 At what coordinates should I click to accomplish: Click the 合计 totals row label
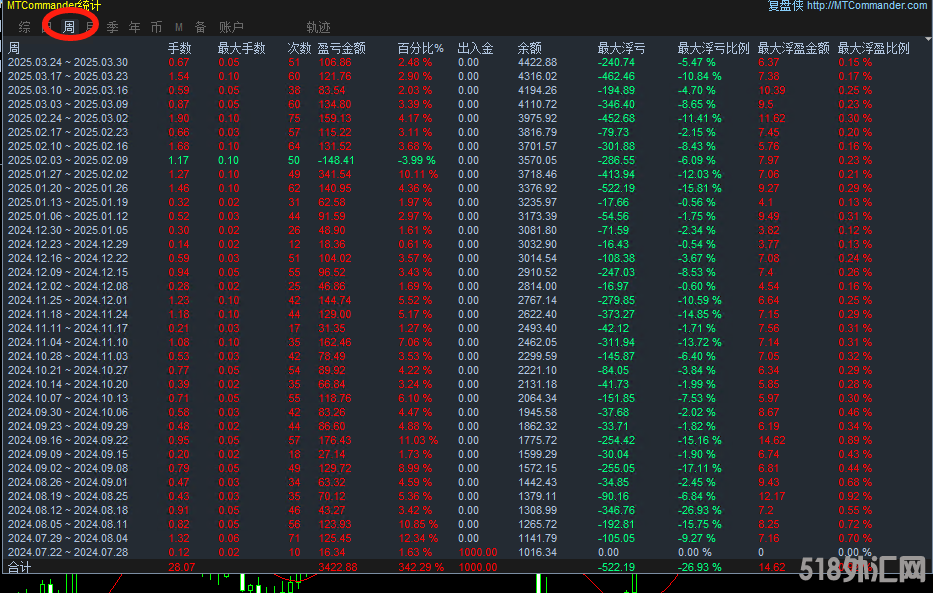click(x=19, y=567)
